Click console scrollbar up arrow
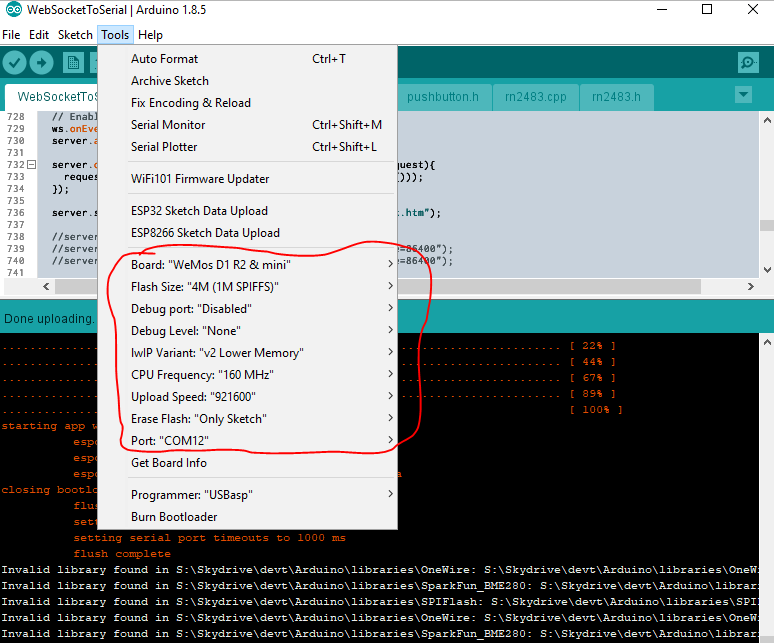Screen dimensions: 774x643 767,341
